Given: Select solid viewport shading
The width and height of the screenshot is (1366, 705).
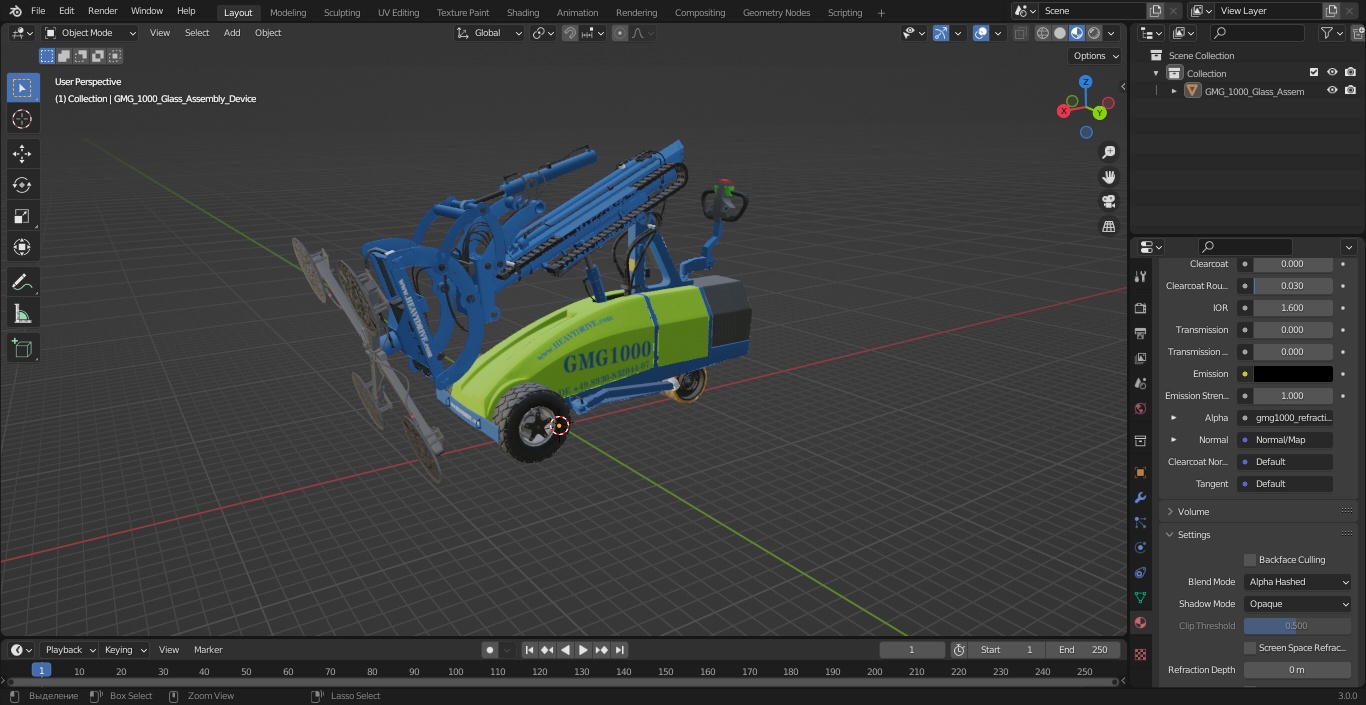Looking at the screenshot, I should (1060, 33).
